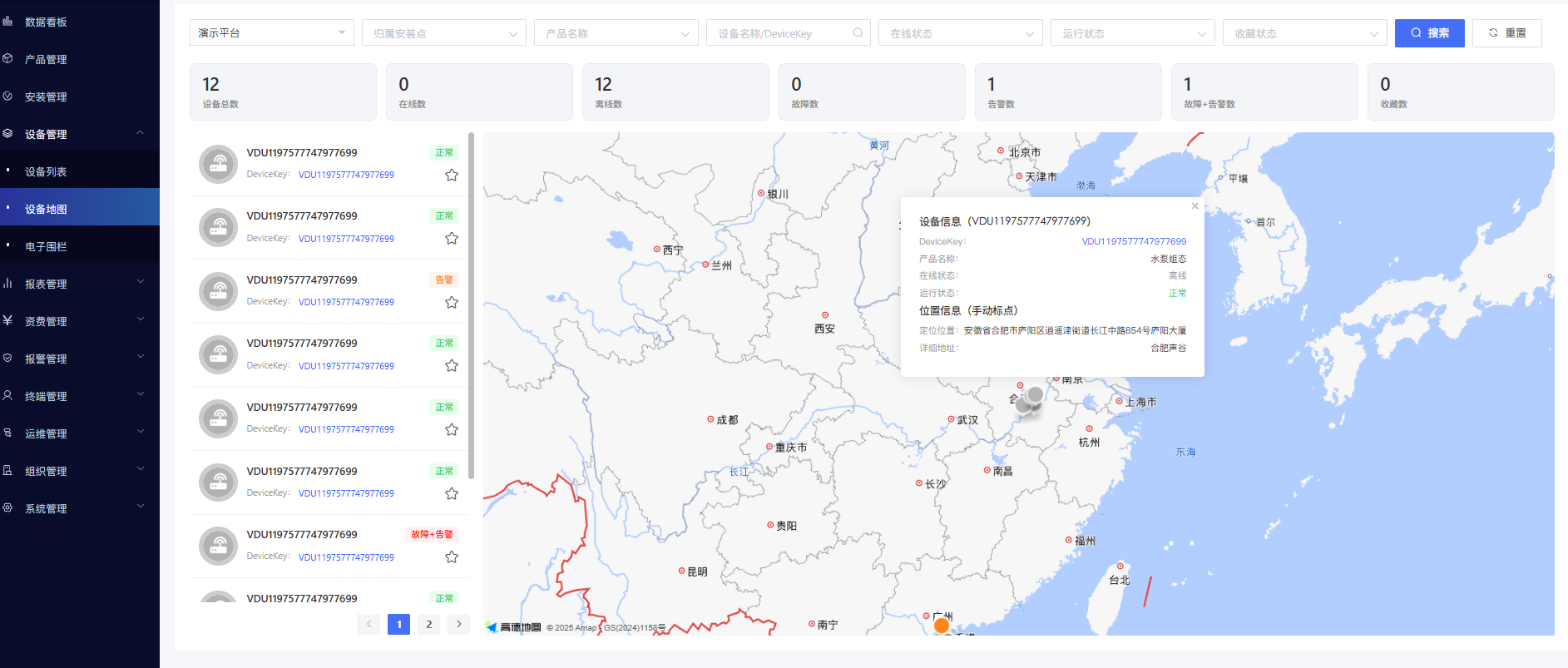
Task: Click the gray device pin near 合肥
Action: pos(1034,395)
